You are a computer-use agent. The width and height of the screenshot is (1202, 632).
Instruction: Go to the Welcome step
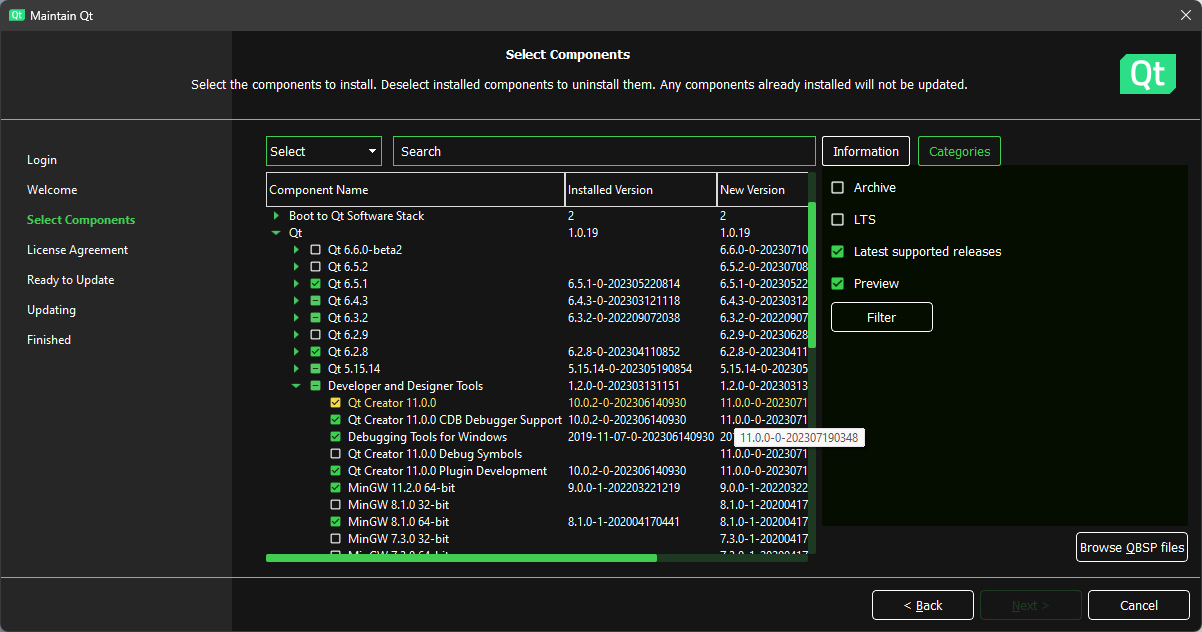(52, 190)
